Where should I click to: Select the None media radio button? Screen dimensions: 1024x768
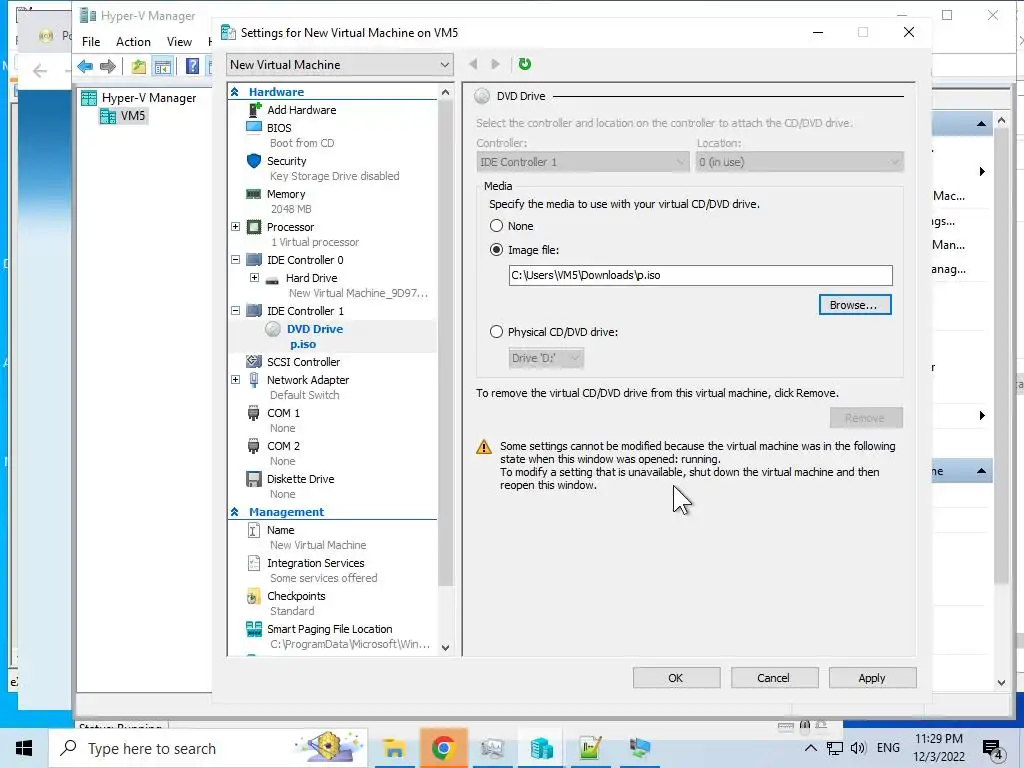click(496, 226)
